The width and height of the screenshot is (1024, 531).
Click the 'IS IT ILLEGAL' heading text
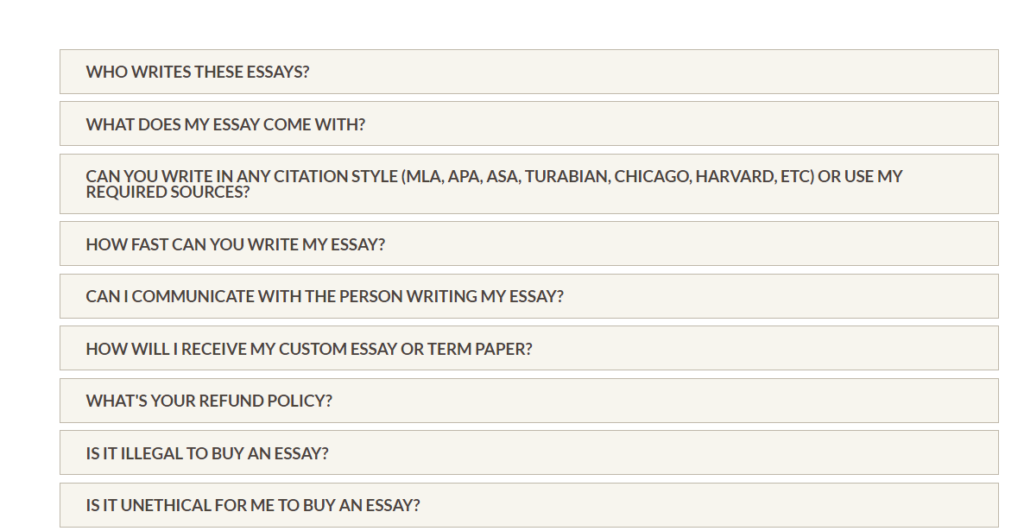tap(135, 453)
